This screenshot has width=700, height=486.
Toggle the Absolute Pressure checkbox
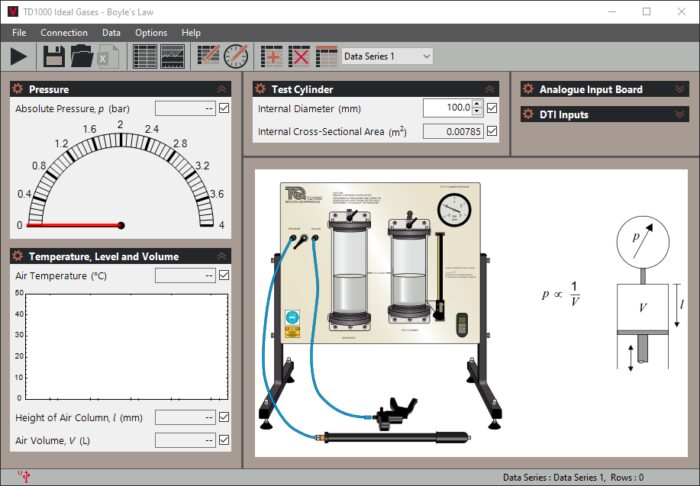pyautogui.click(x=224, y=108)
